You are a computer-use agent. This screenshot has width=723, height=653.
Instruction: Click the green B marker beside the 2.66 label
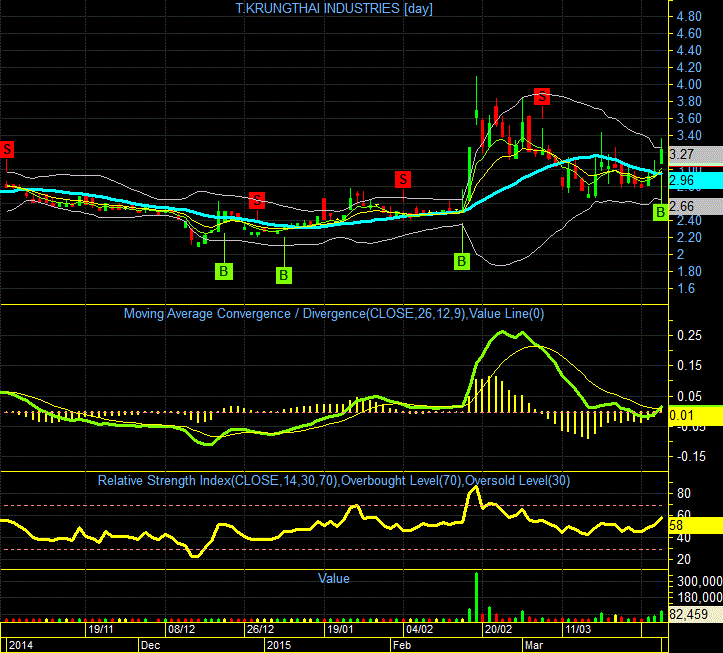click(x=660, y=212)
